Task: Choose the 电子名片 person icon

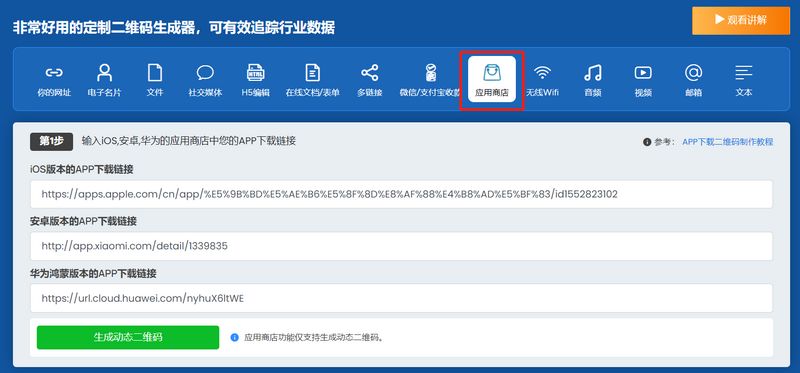Action: (x=105, y=73)
